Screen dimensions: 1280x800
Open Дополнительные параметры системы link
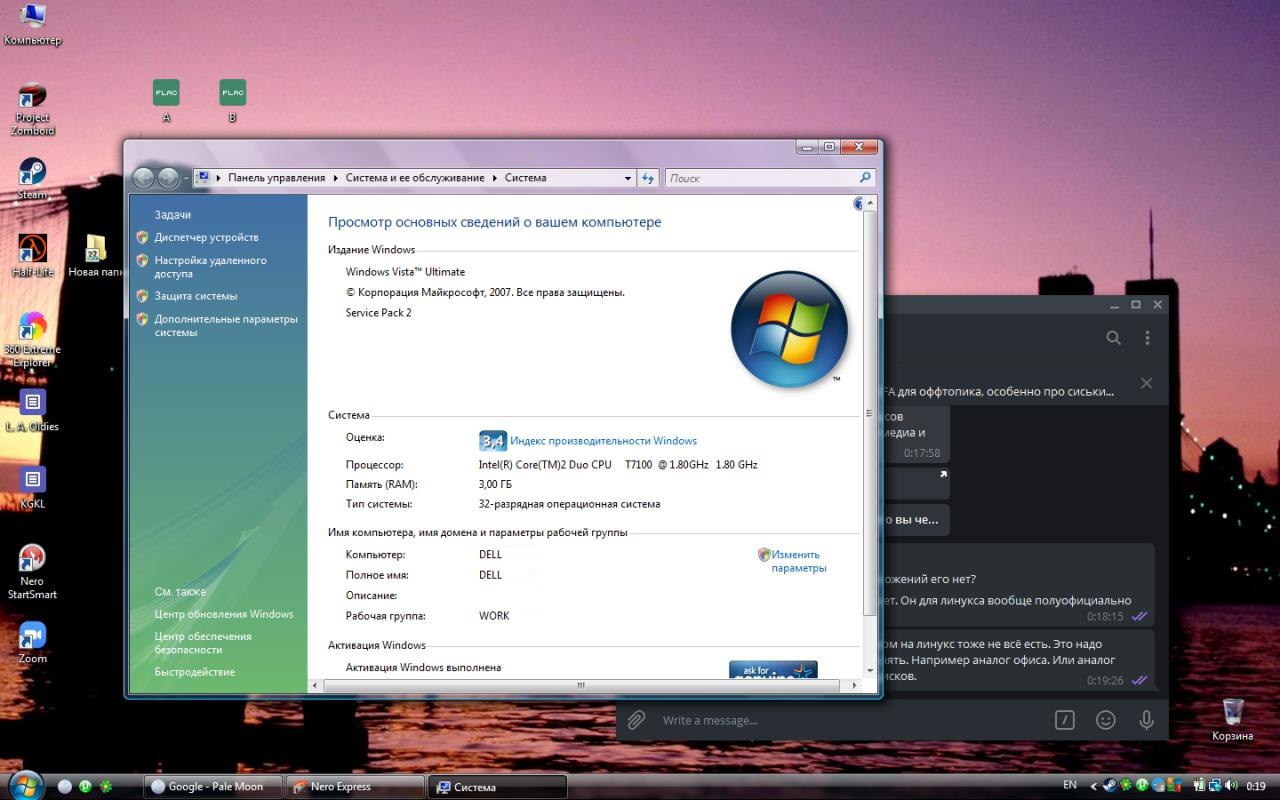point(226,326)
